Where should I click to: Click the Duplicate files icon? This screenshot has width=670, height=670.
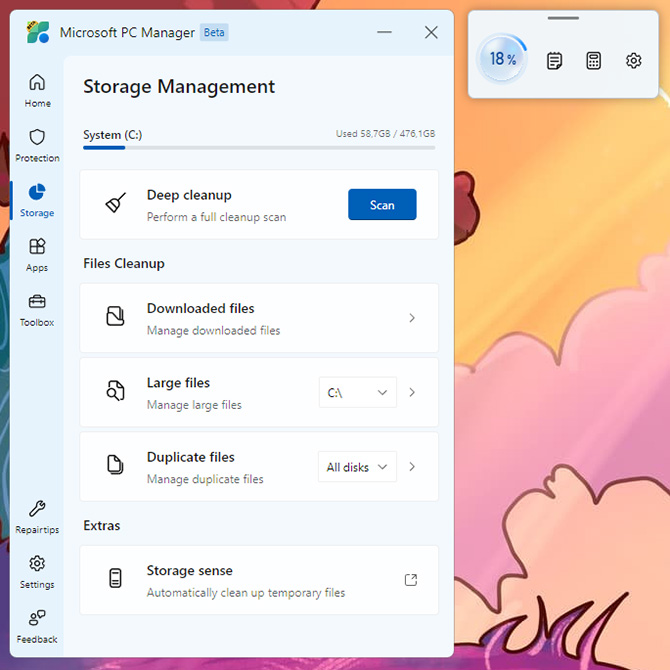click(115, 464)
